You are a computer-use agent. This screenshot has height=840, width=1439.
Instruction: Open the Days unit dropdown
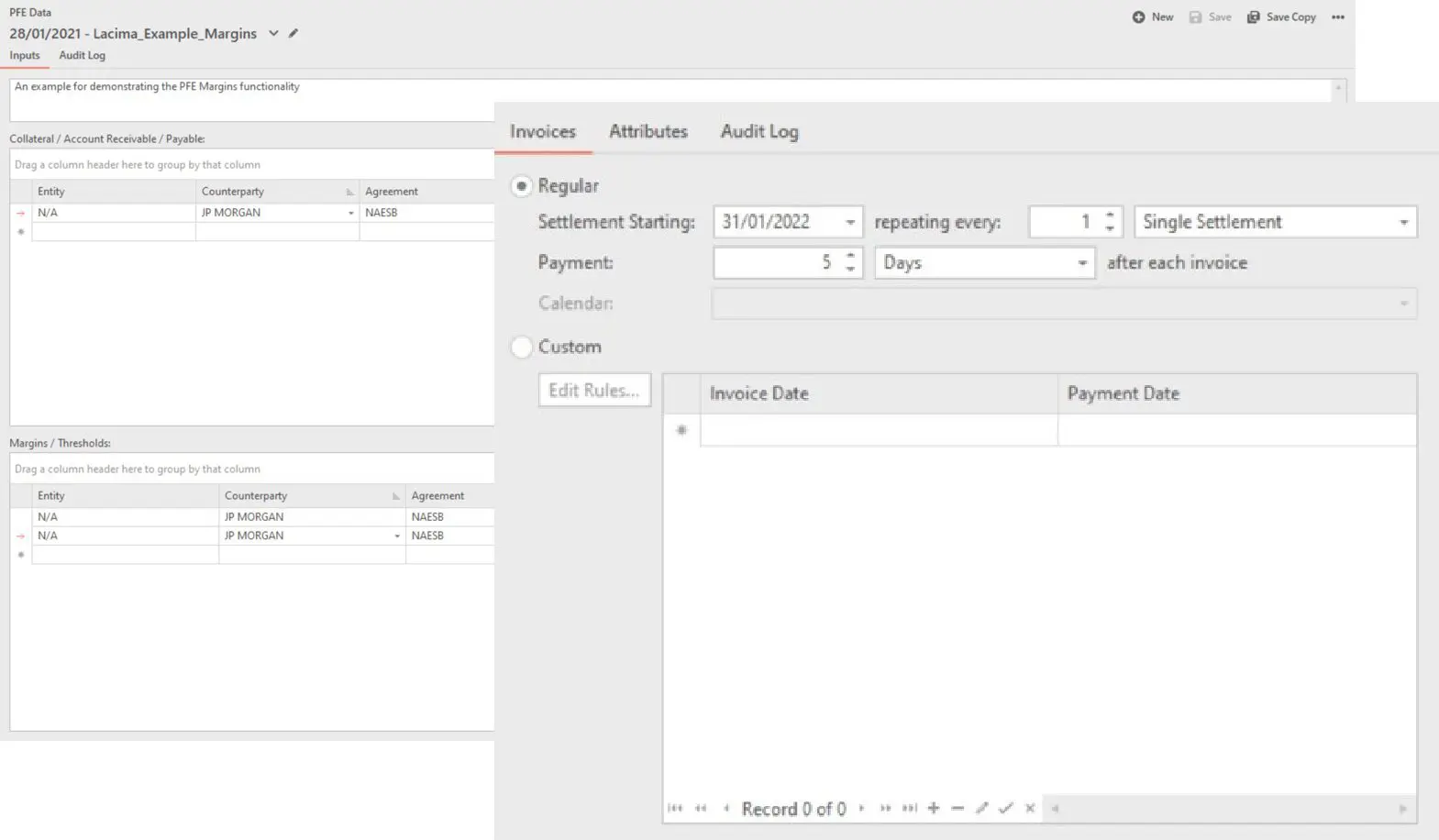pos(1082,263)
